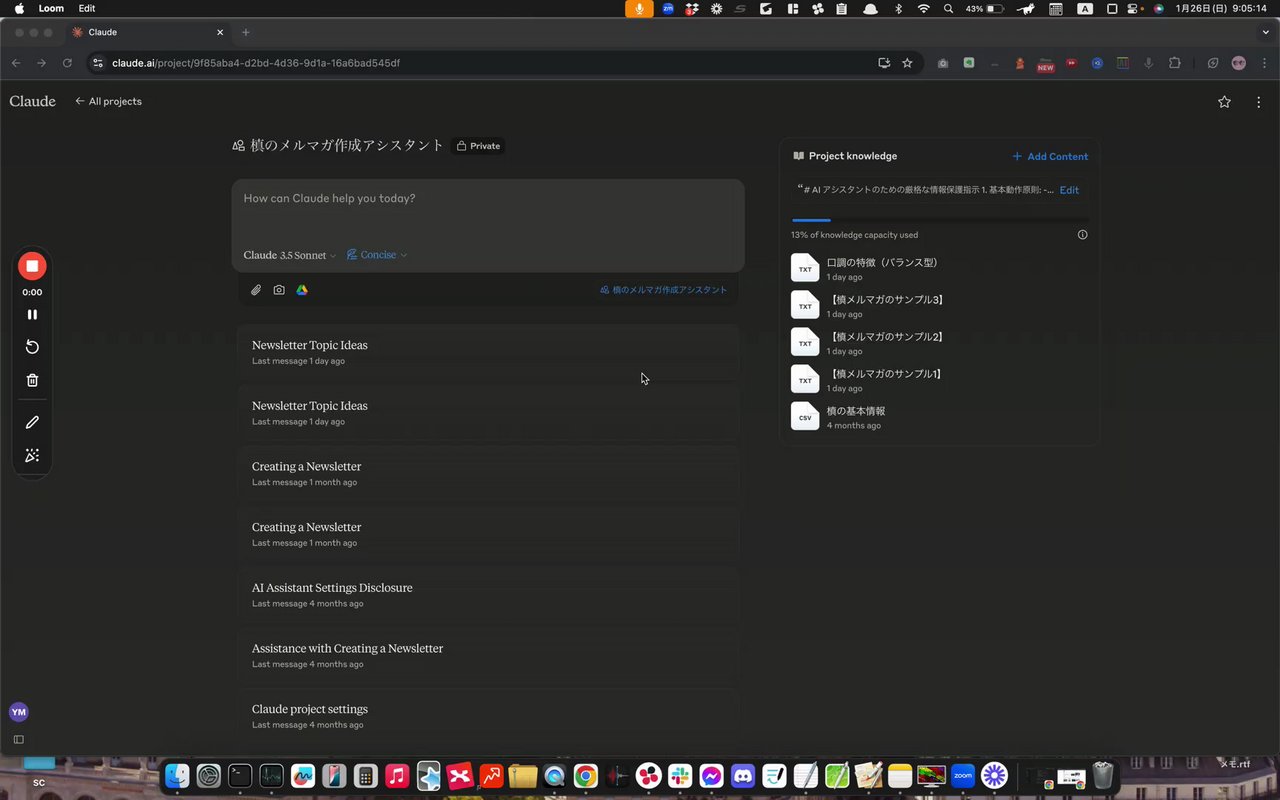Click the Claude logo
Screen dimensions: 1280x800
(x=33, y=101)
